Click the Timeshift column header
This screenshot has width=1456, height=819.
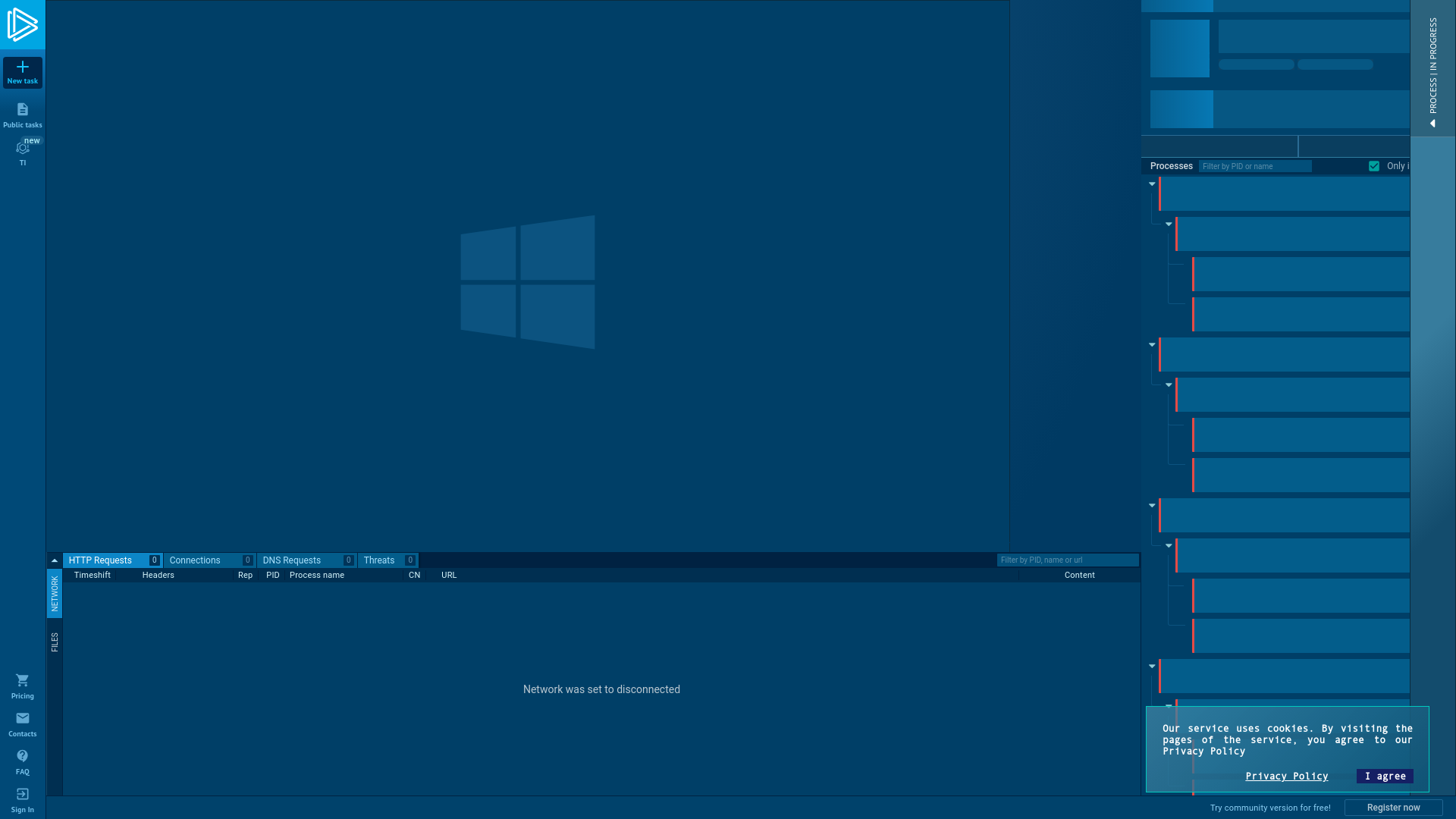[x=93, y=576]
